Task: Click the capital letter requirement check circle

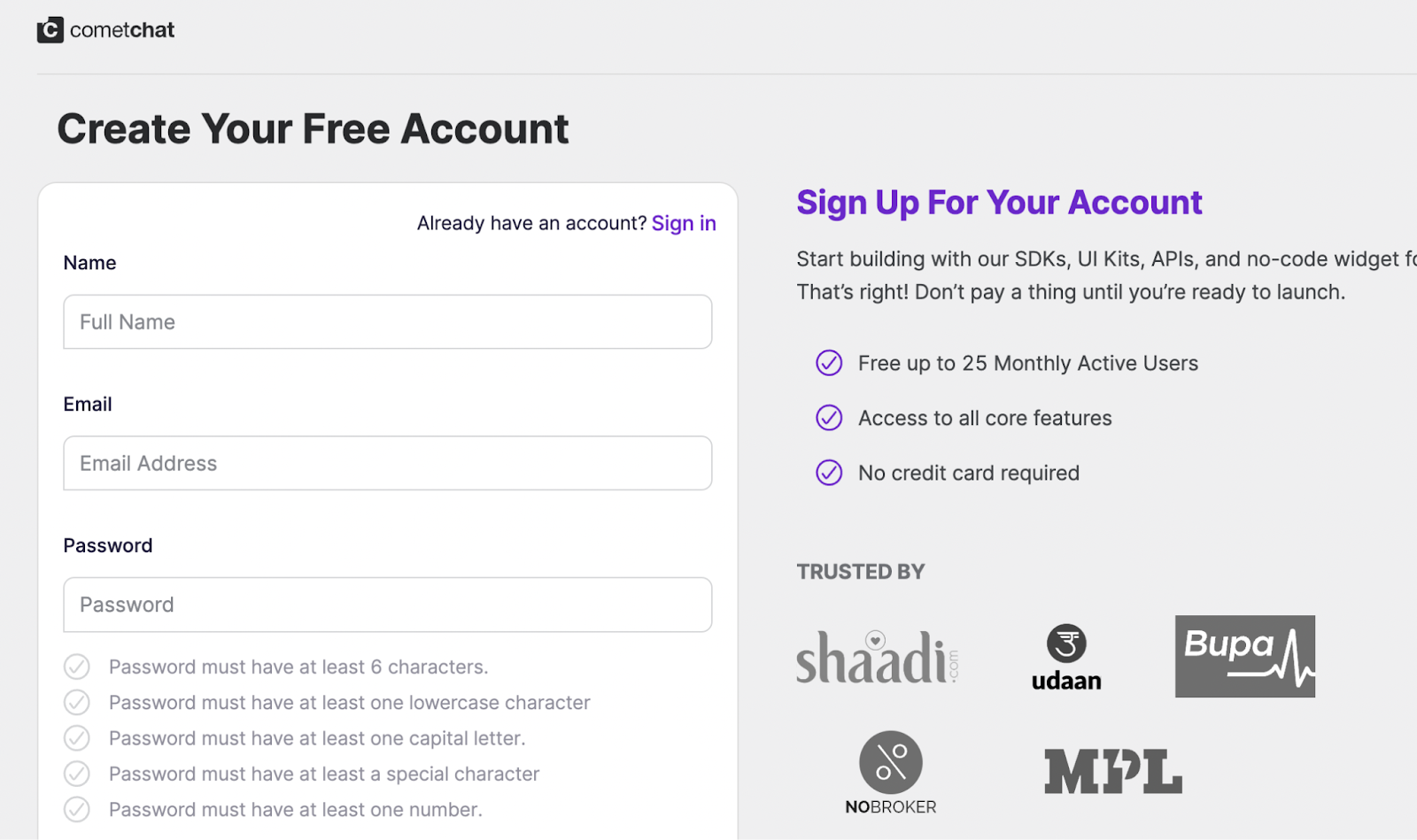Action: point(77,738)
